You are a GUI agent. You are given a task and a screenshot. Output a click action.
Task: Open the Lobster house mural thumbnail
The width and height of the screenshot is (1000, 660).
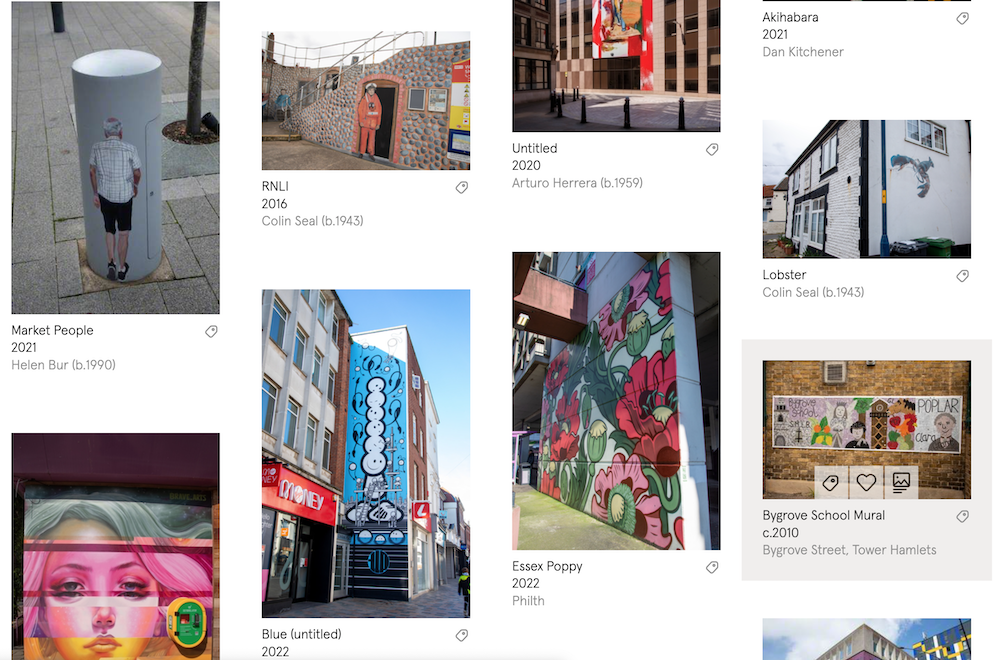point(867,189)
